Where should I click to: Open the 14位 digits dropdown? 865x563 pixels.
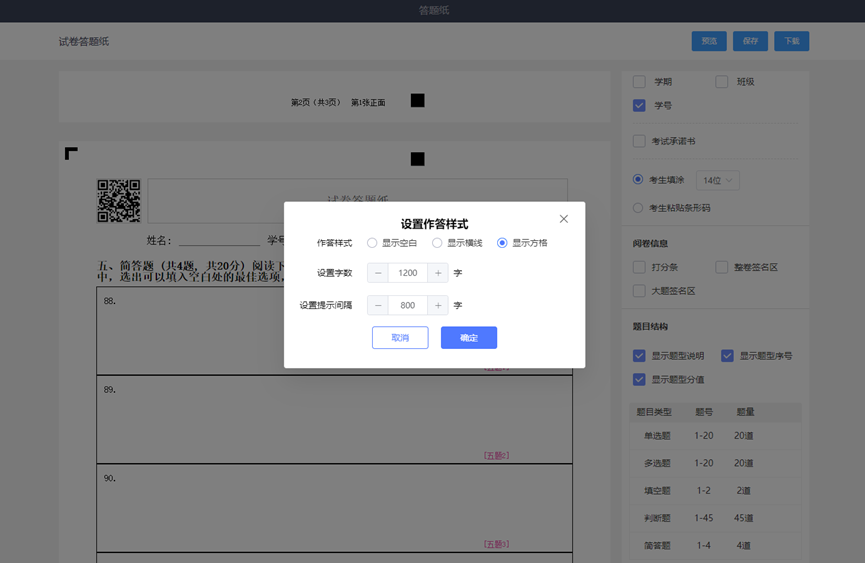718,180
